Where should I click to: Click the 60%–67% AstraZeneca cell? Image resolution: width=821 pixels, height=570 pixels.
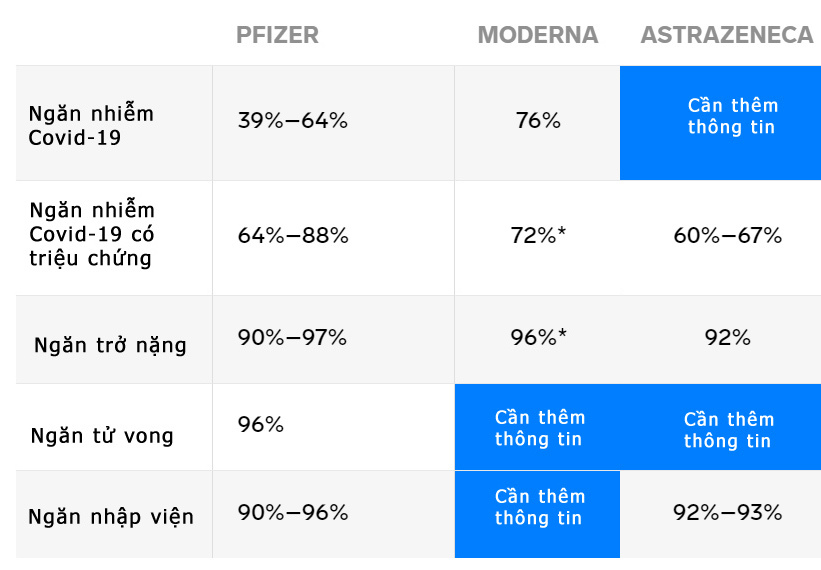pos(727,236)
